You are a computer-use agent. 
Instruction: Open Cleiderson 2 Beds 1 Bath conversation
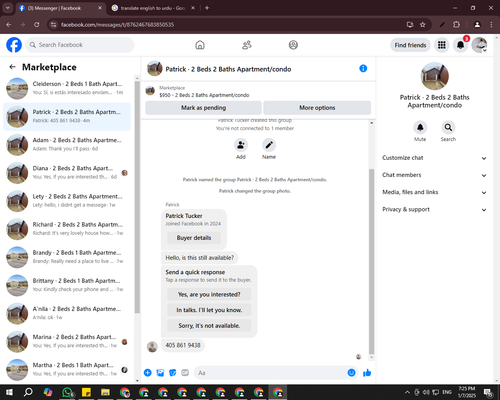pyautogui.click(x=67, y=88)
